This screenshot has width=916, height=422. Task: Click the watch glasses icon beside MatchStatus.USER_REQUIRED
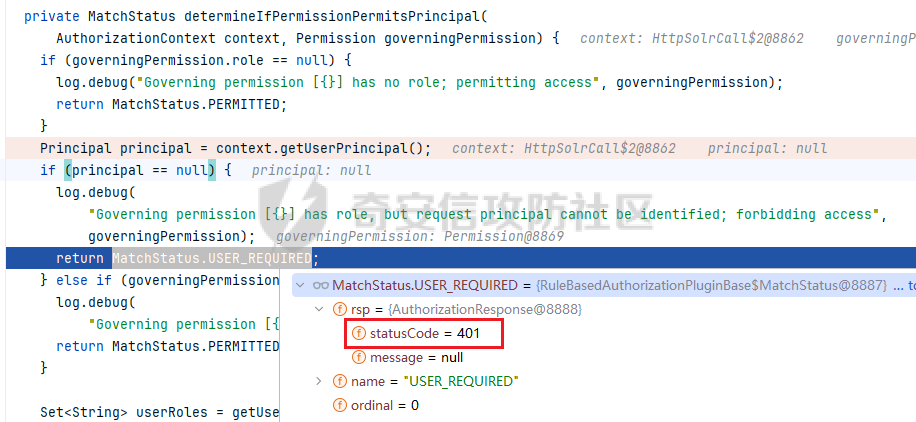click(320, 285)
